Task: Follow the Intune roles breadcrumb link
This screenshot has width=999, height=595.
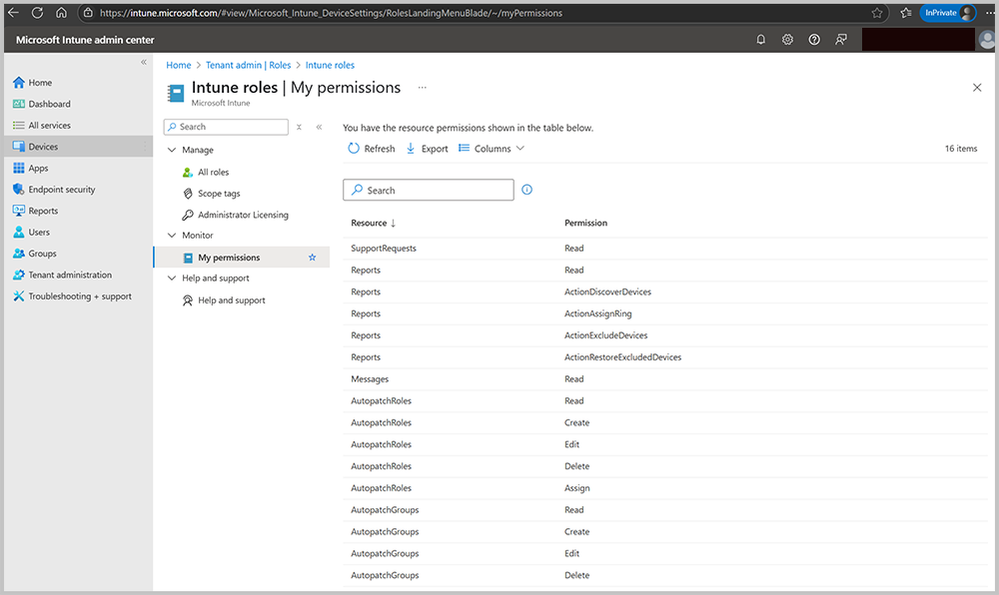Action: (x=329, y=65)
